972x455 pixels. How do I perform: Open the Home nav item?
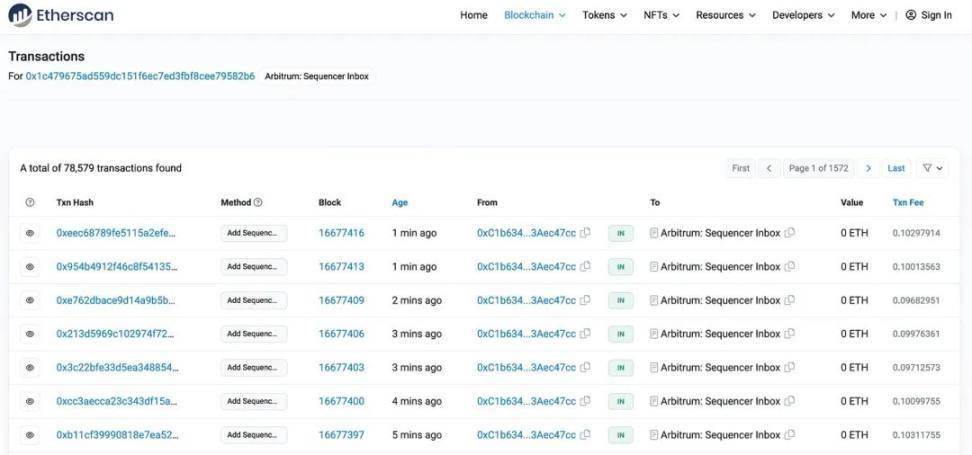coord(473,15)
